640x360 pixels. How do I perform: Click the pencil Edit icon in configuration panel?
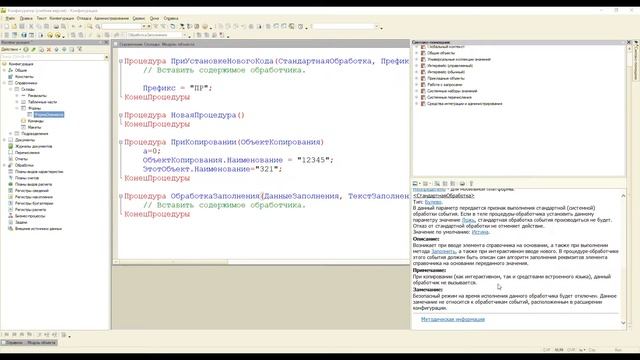click(34, 49)
